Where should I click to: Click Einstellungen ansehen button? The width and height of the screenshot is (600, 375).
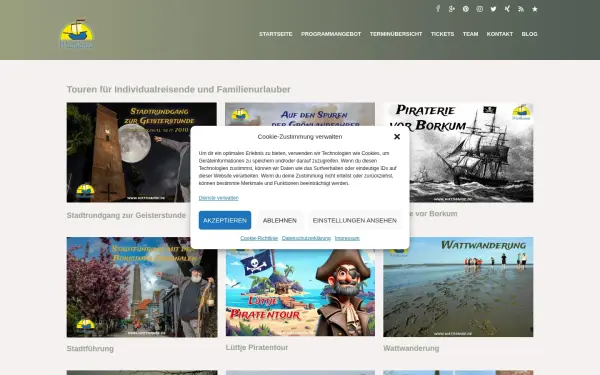point(355,220)
